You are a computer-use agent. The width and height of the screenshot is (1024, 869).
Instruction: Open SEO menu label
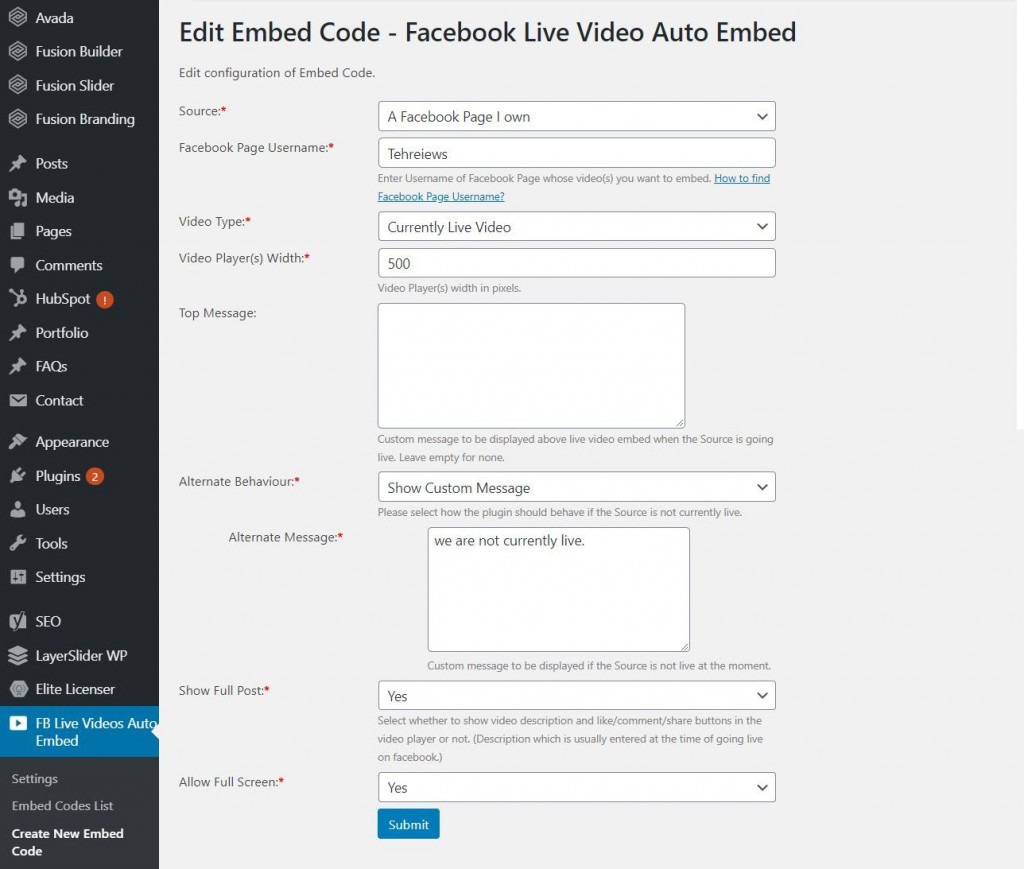(48, 621)
